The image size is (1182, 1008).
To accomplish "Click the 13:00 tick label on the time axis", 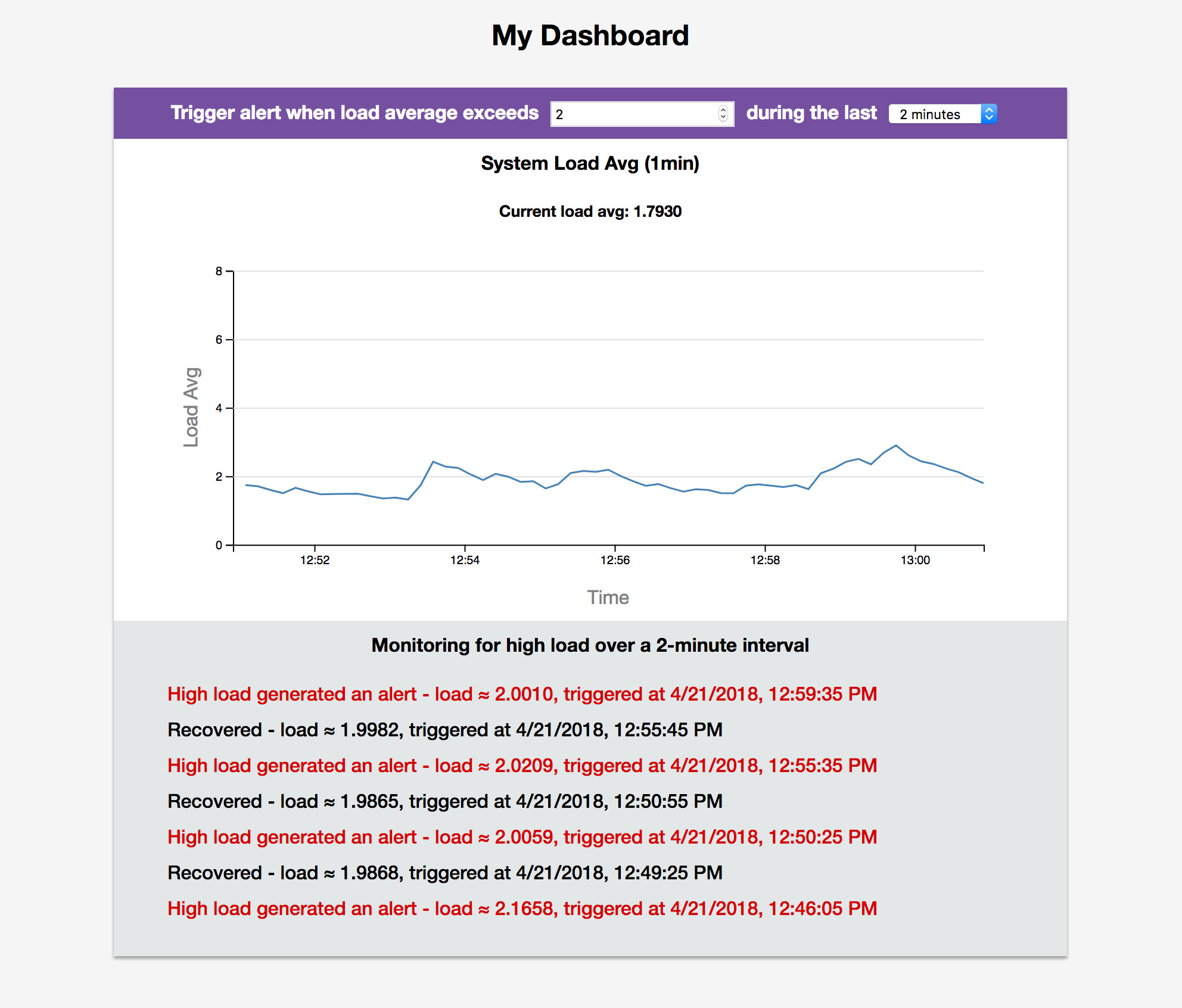I will [x=915, y=560].
